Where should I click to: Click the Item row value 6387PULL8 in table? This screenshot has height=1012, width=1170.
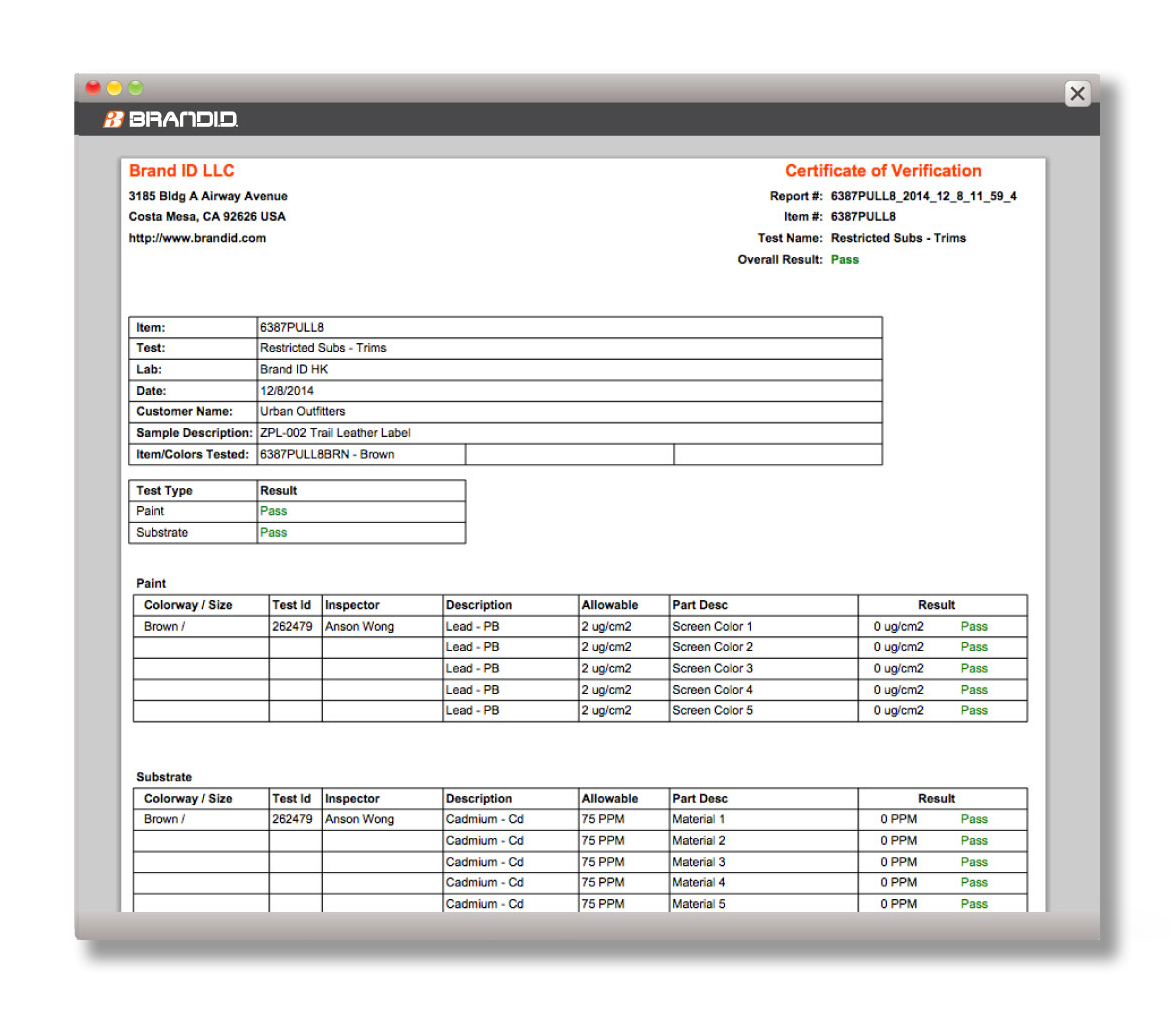(292, 328)
